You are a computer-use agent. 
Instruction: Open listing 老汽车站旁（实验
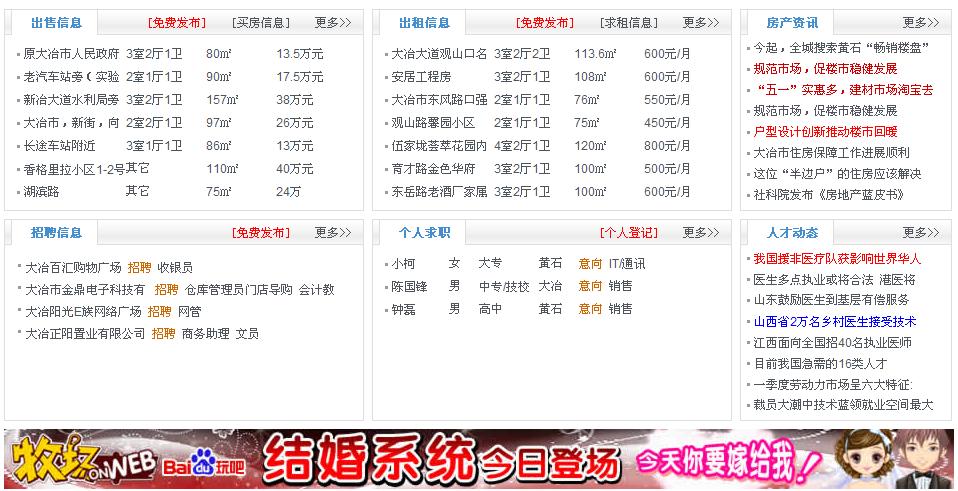pos(71,77)
